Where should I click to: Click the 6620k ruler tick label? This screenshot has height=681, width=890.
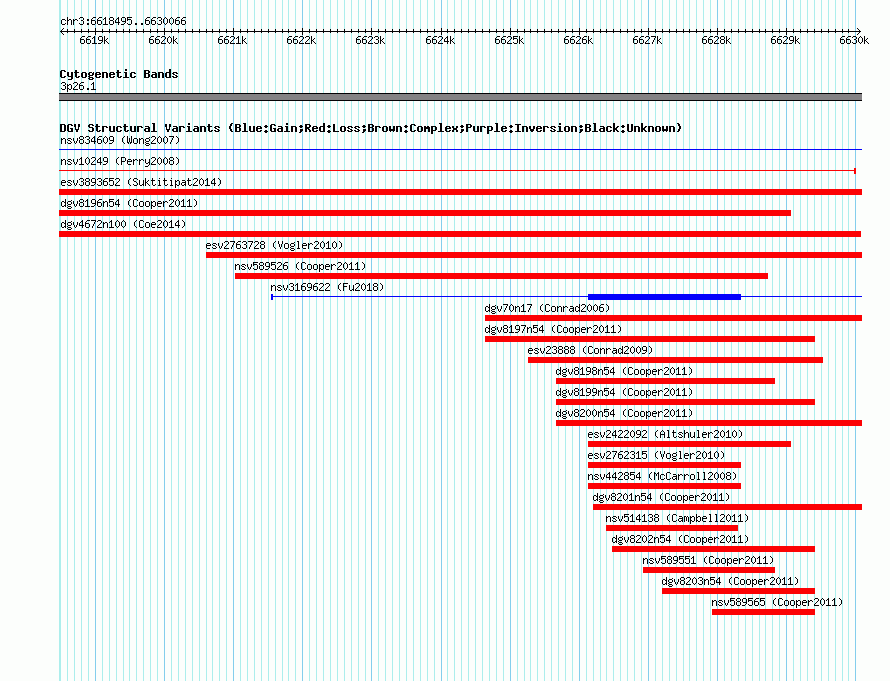tap(163, 40)
